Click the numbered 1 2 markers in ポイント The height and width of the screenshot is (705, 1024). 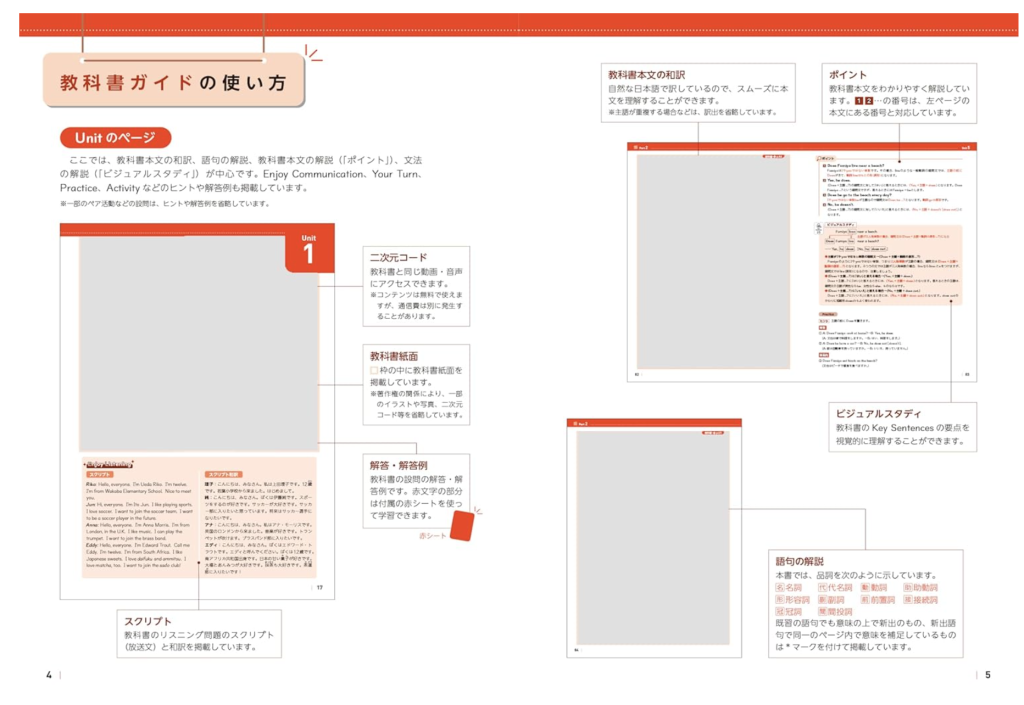(x=864, y=101)
